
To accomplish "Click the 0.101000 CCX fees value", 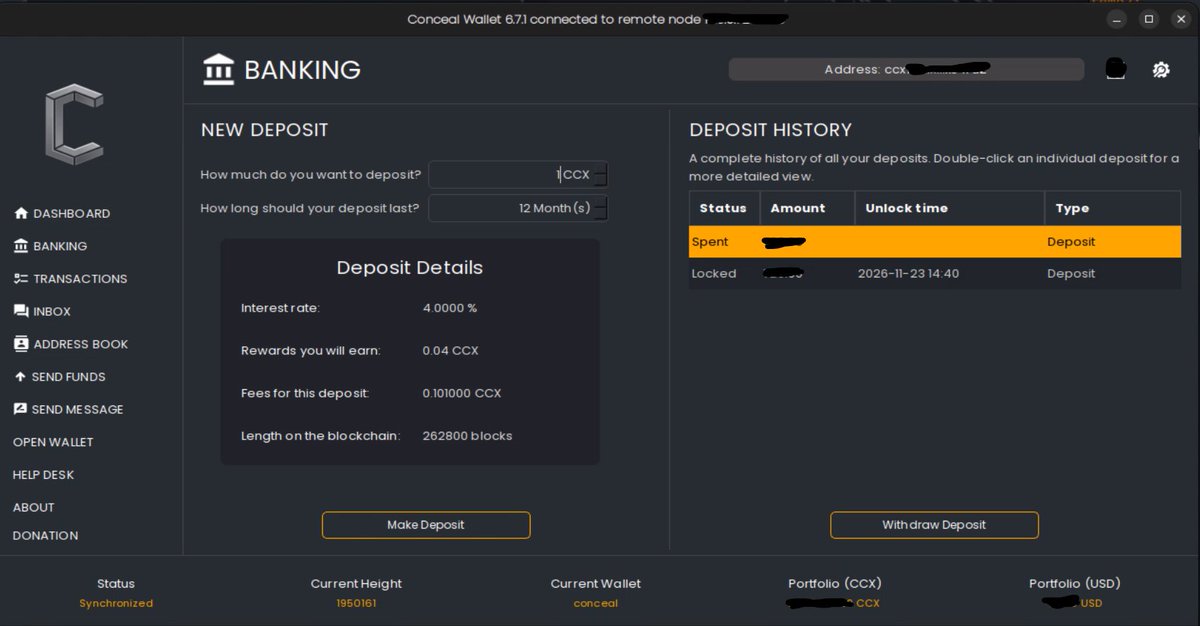I will (462, 393).
